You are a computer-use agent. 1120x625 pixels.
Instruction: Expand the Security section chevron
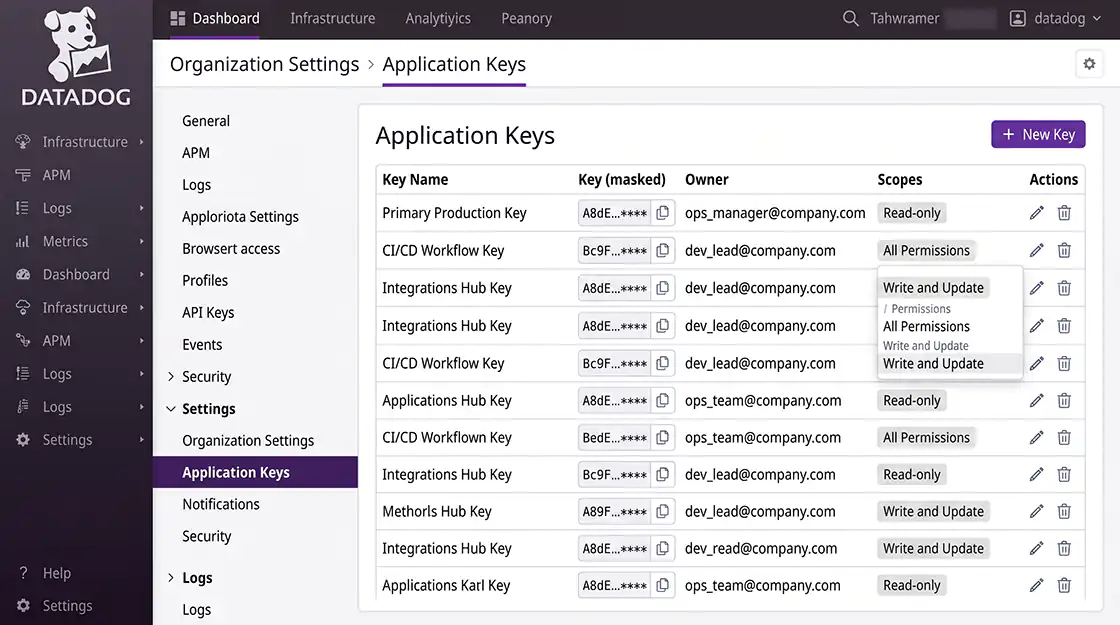click(171, 376)
